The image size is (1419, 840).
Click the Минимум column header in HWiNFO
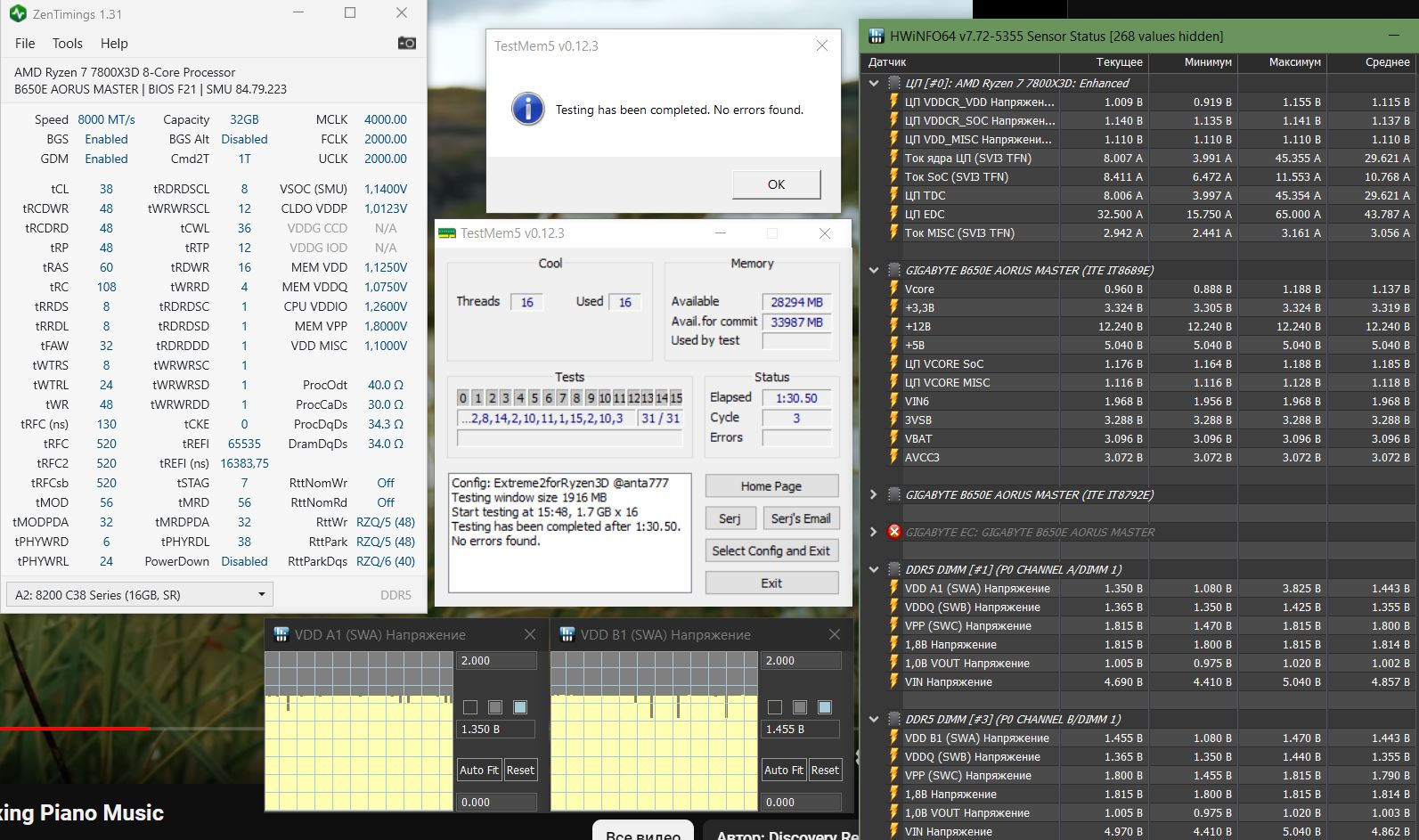1194,62
